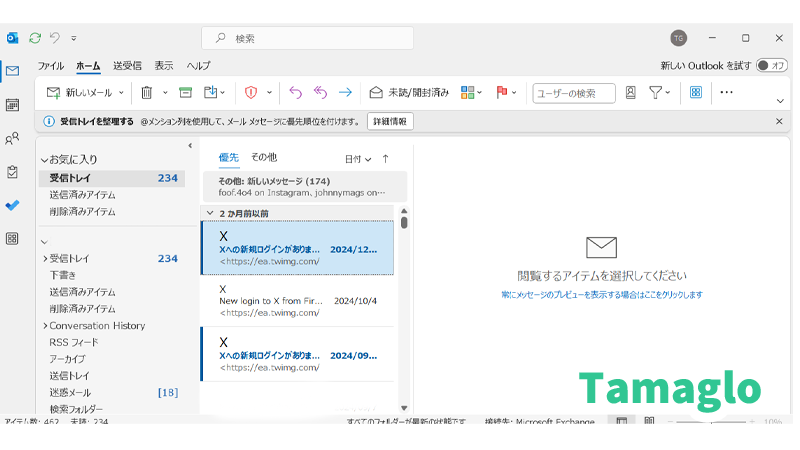Toggle sort direction arrow in message list
This screenshot has height=450, width=800.
[385, 159]
